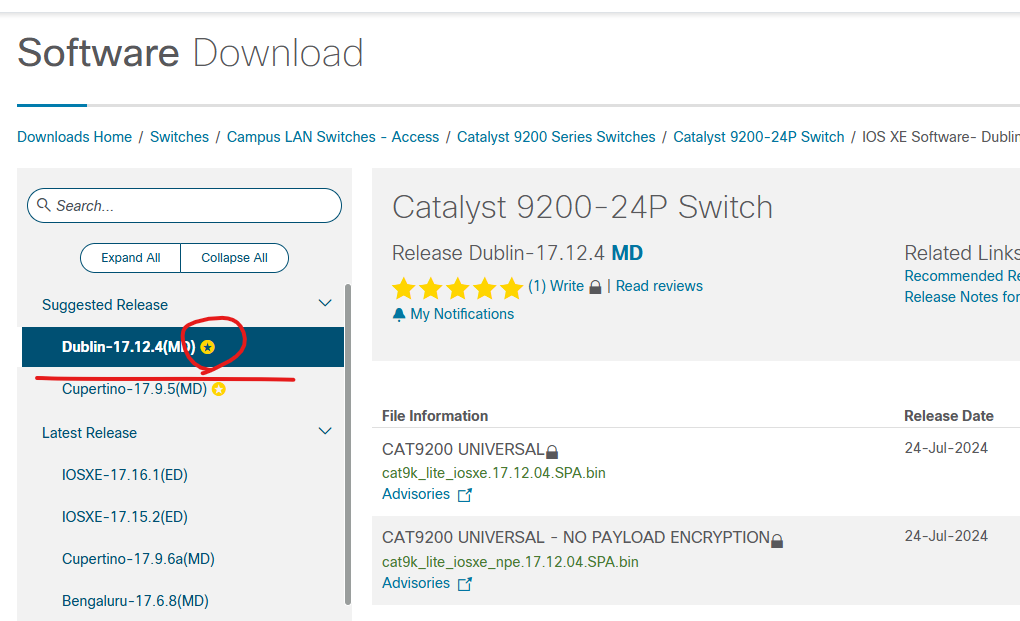Select IOSXE-17.16.1(ED) release
The image size is (1020, 621).
coord(125,475)
